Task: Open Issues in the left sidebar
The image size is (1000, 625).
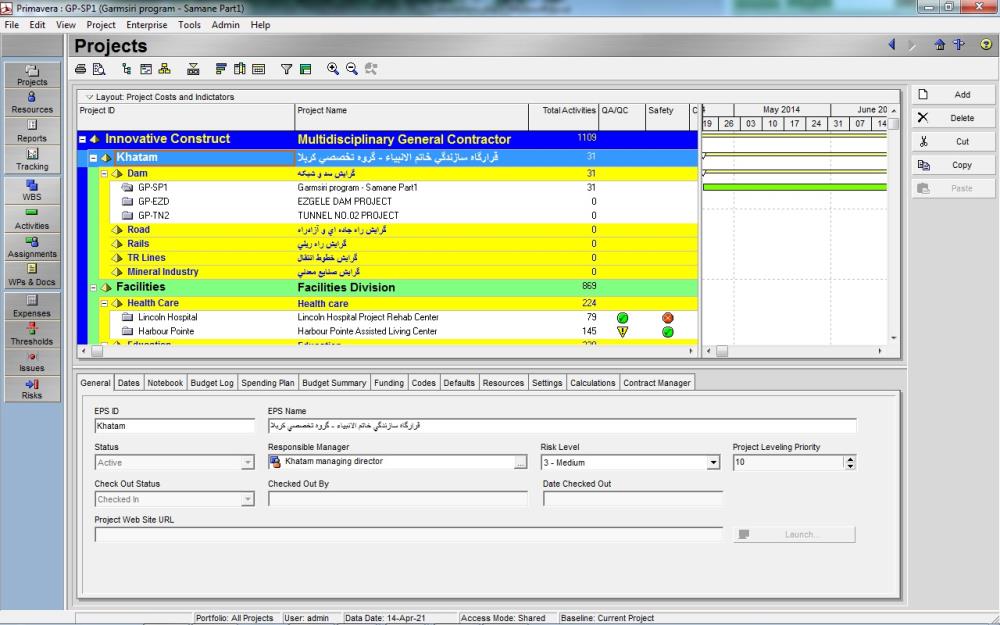Action: [32, 362]
